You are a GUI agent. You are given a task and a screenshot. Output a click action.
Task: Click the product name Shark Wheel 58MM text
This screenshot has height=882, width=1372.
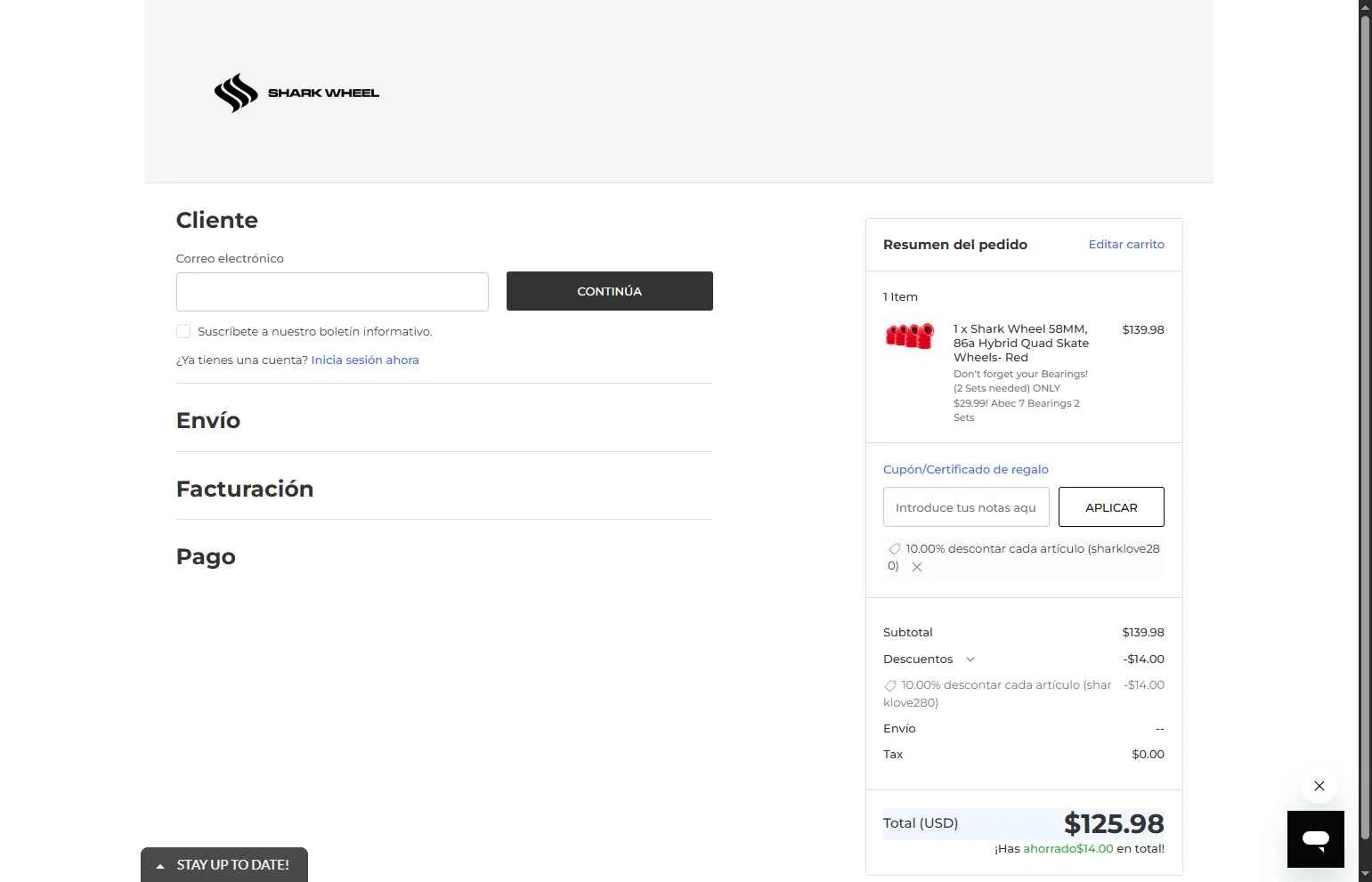(x=1021, y=343)
